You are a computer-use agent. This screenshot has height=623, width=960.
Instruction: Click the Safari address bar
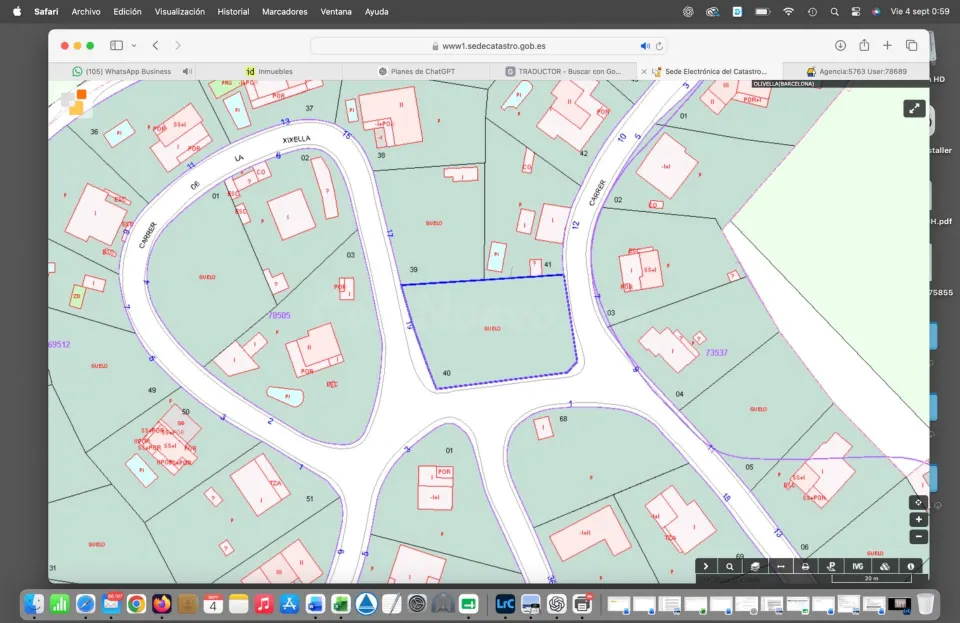pyautogui.click(x=488, y=46)
